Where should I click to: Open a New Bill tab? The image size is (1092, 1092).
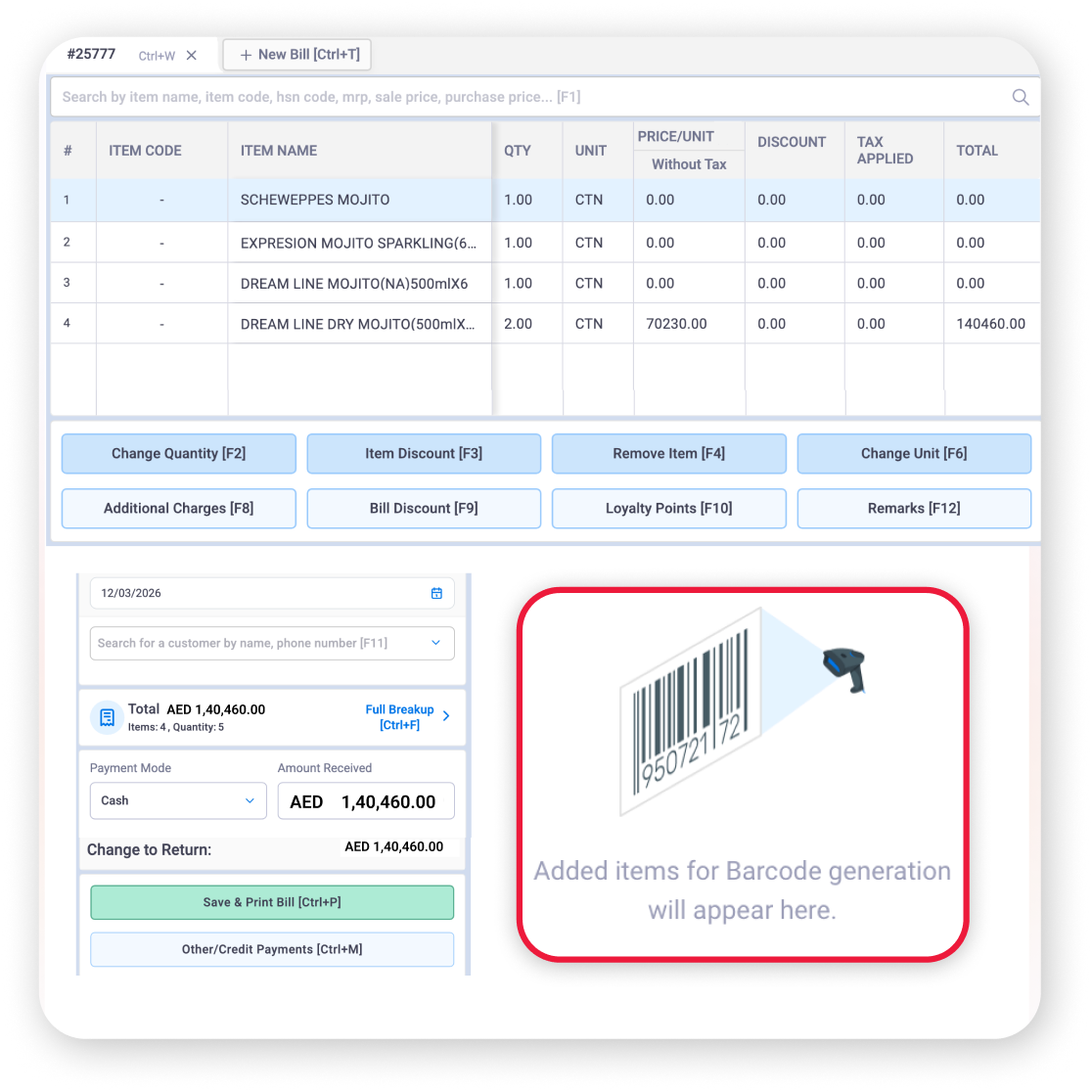tap(297, 55)
